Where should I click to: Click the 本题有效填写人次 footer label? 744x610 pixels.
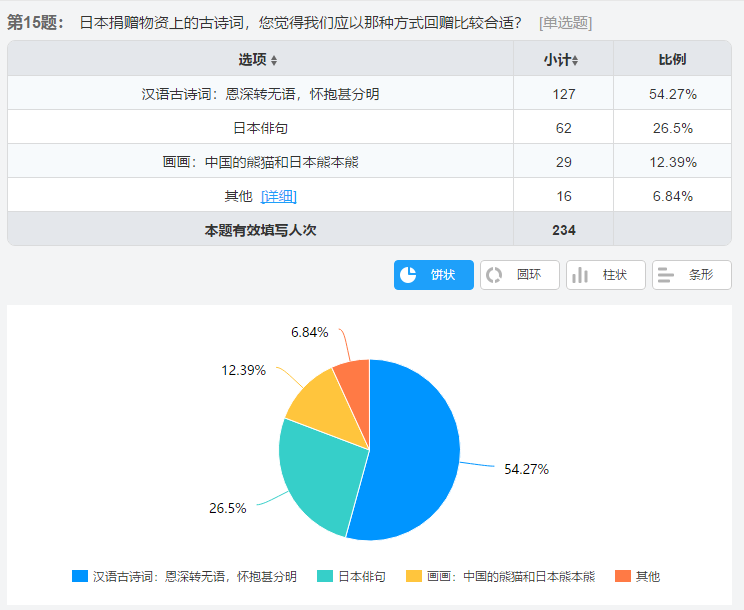coord(260,231)
